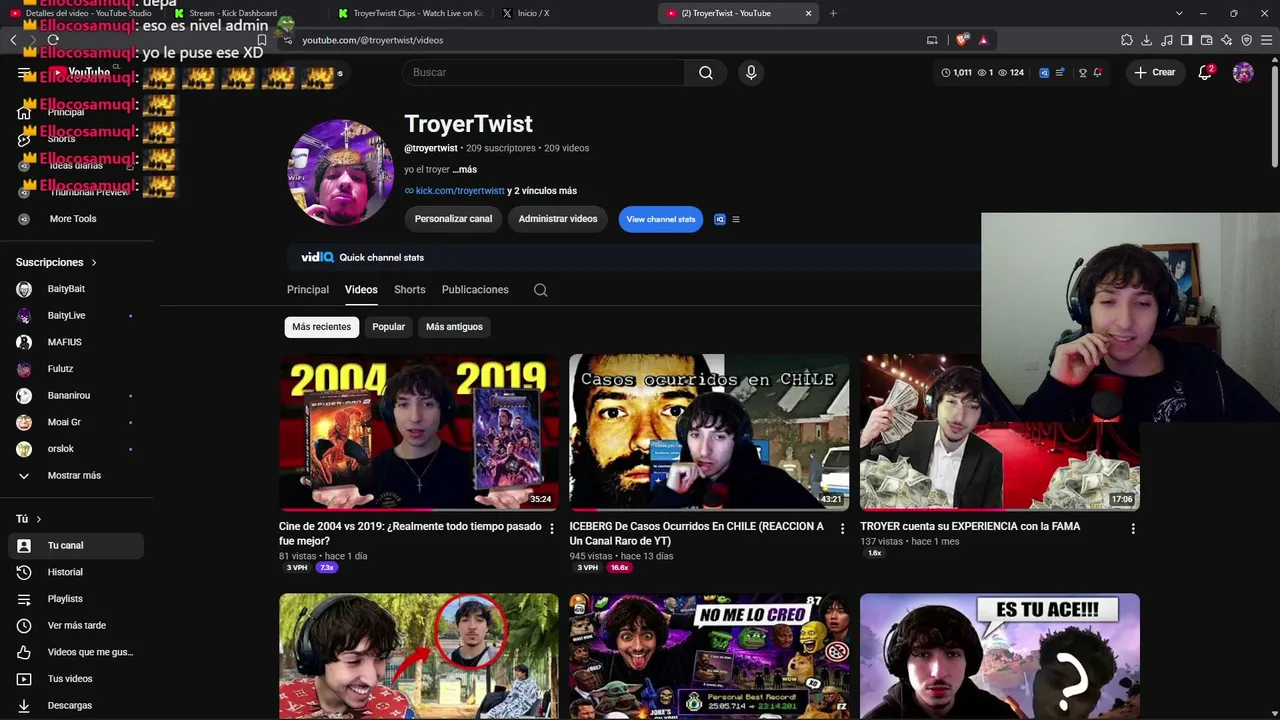
Task: Switch to the TroyerTwistt Clips browser tab
Action: pyautogui.click(x=411, y=13)
